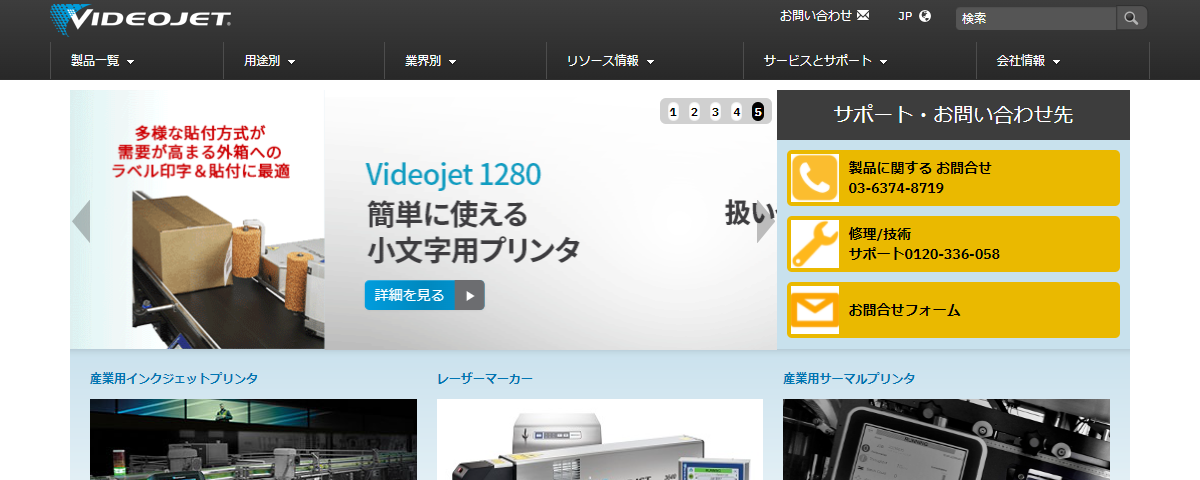Screen dimensions: 1200x480
Task: Go to carousel slide 3
Action: click(x=715, y=112)
